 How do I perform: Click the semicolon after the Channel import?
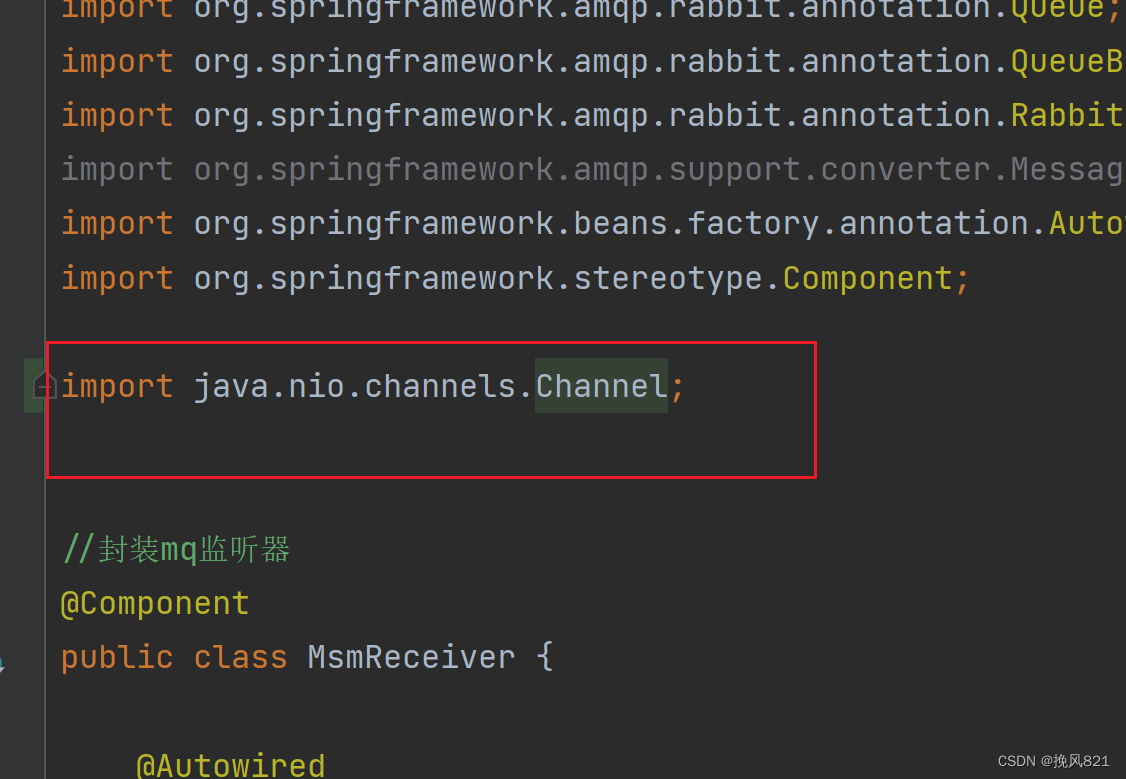[678, 386]
